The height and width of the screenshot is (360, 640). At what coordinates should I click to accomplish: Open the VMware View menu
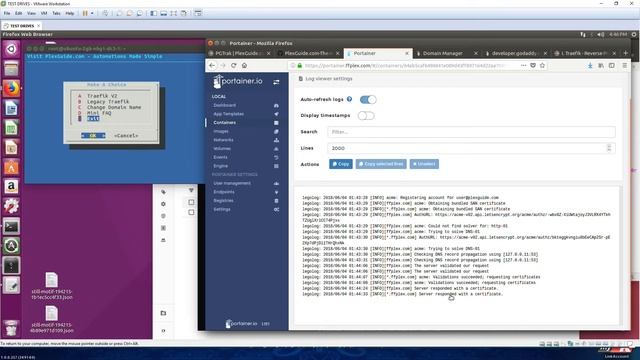click(x=31, y=13)
